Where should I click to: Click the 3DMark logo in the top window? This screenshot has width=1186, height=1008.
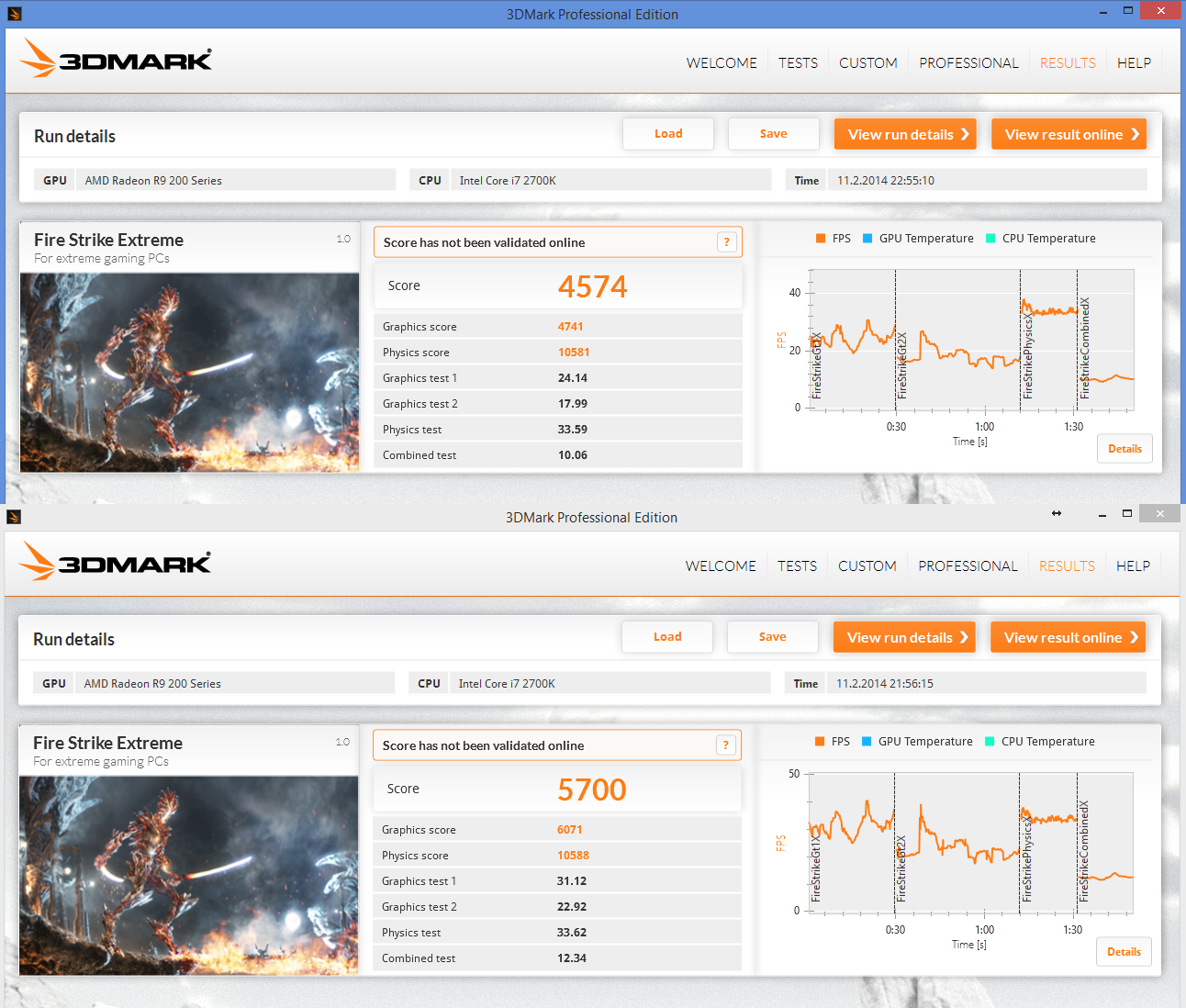[116, 59]
